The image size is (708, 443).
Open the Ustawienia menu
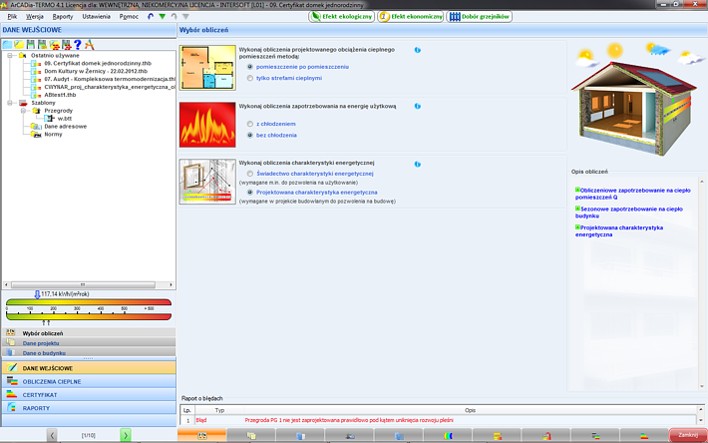[x=96, y=16]
